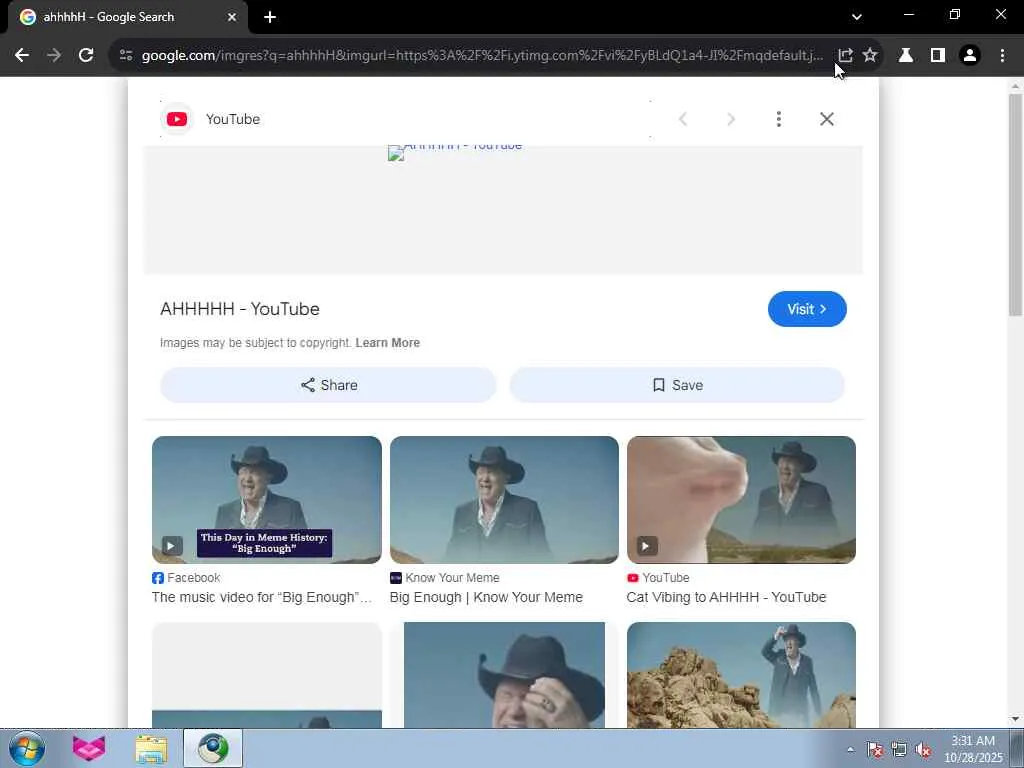Toggle the side panel icon

click(938, 55)
